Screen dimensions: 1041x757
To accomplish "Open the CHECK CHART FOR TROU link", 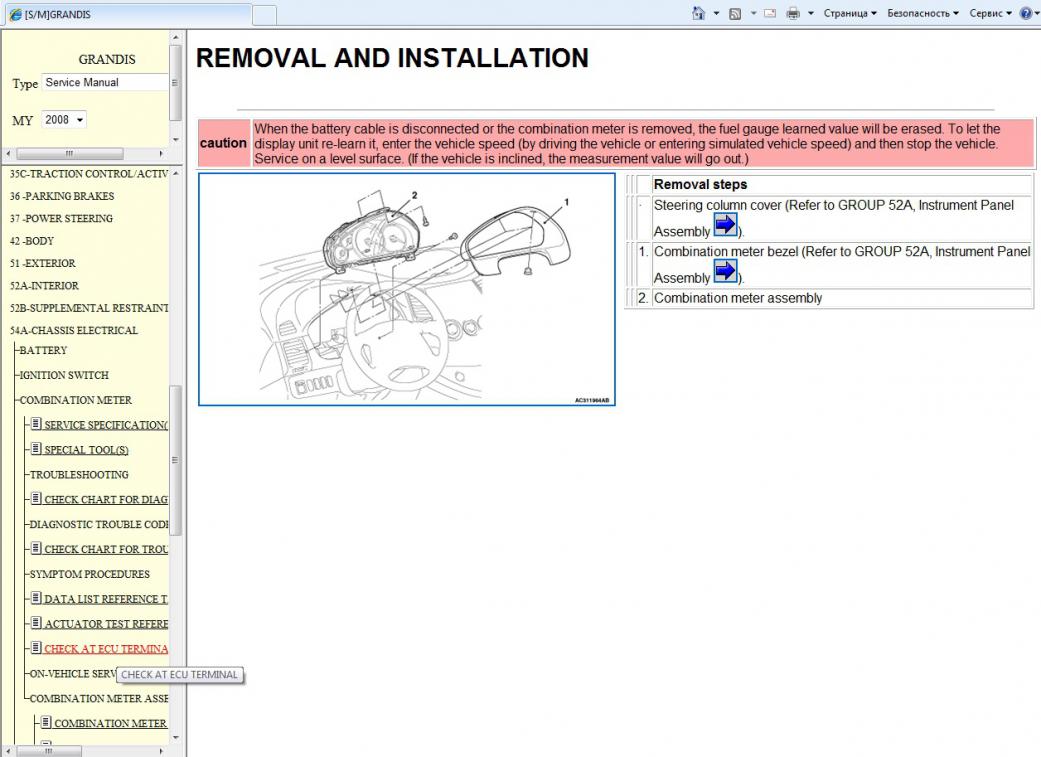I will (106, 550).
